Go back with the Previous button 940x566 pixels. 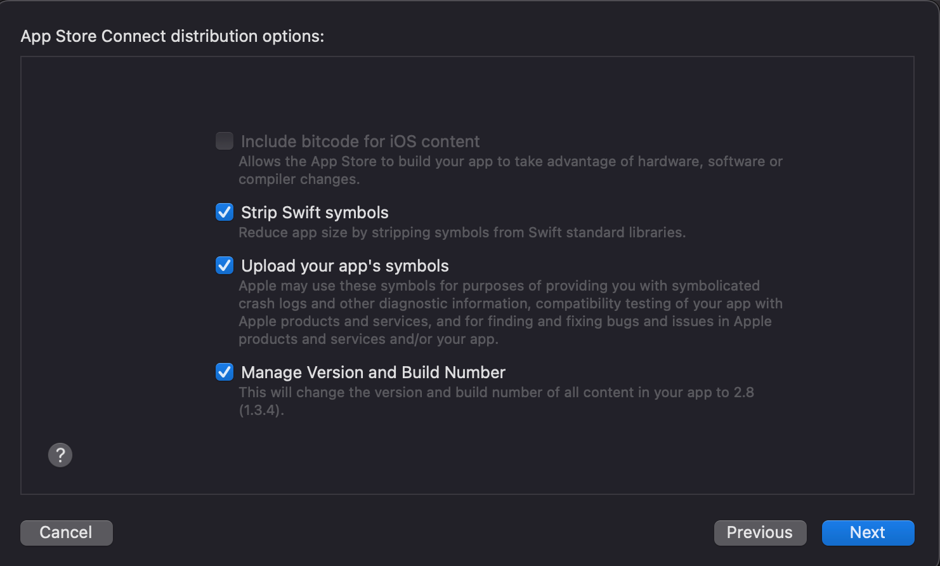pos(759,533)
